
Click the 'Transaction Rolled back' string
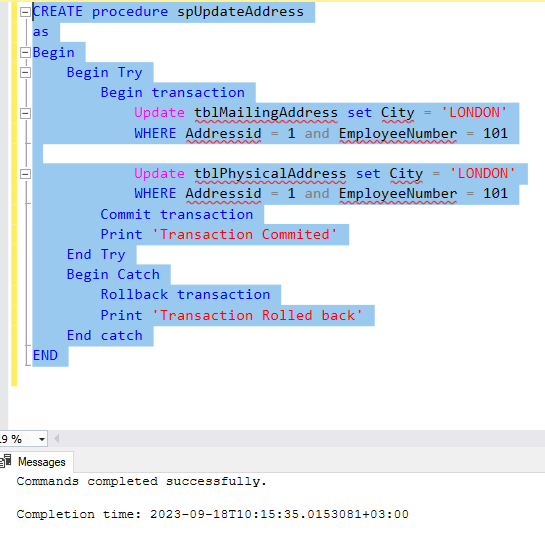tap(257, 316)
